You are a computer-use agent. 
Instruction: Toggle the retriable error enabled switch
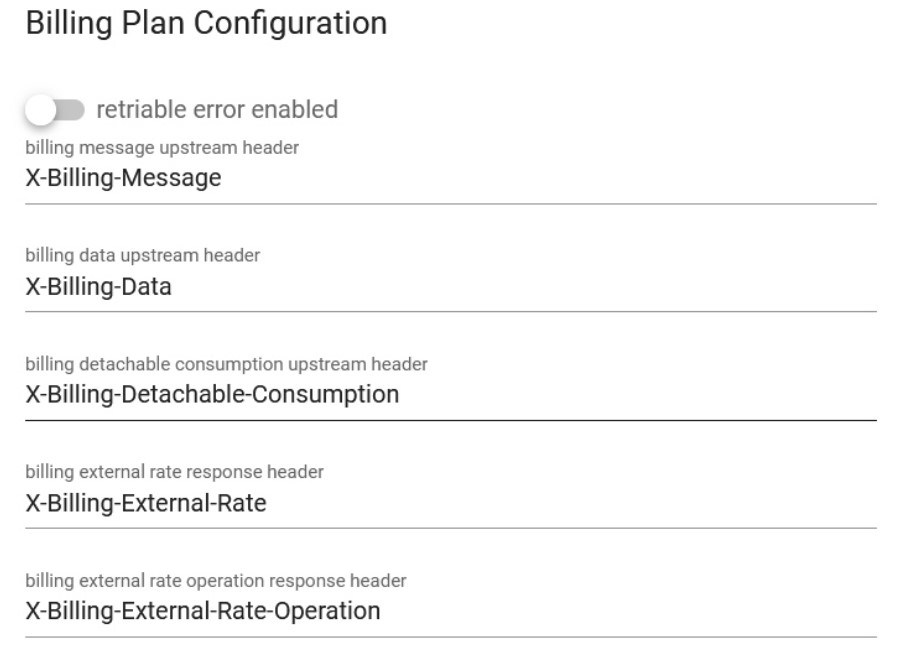pyautogui.click(x=56, y=110)
